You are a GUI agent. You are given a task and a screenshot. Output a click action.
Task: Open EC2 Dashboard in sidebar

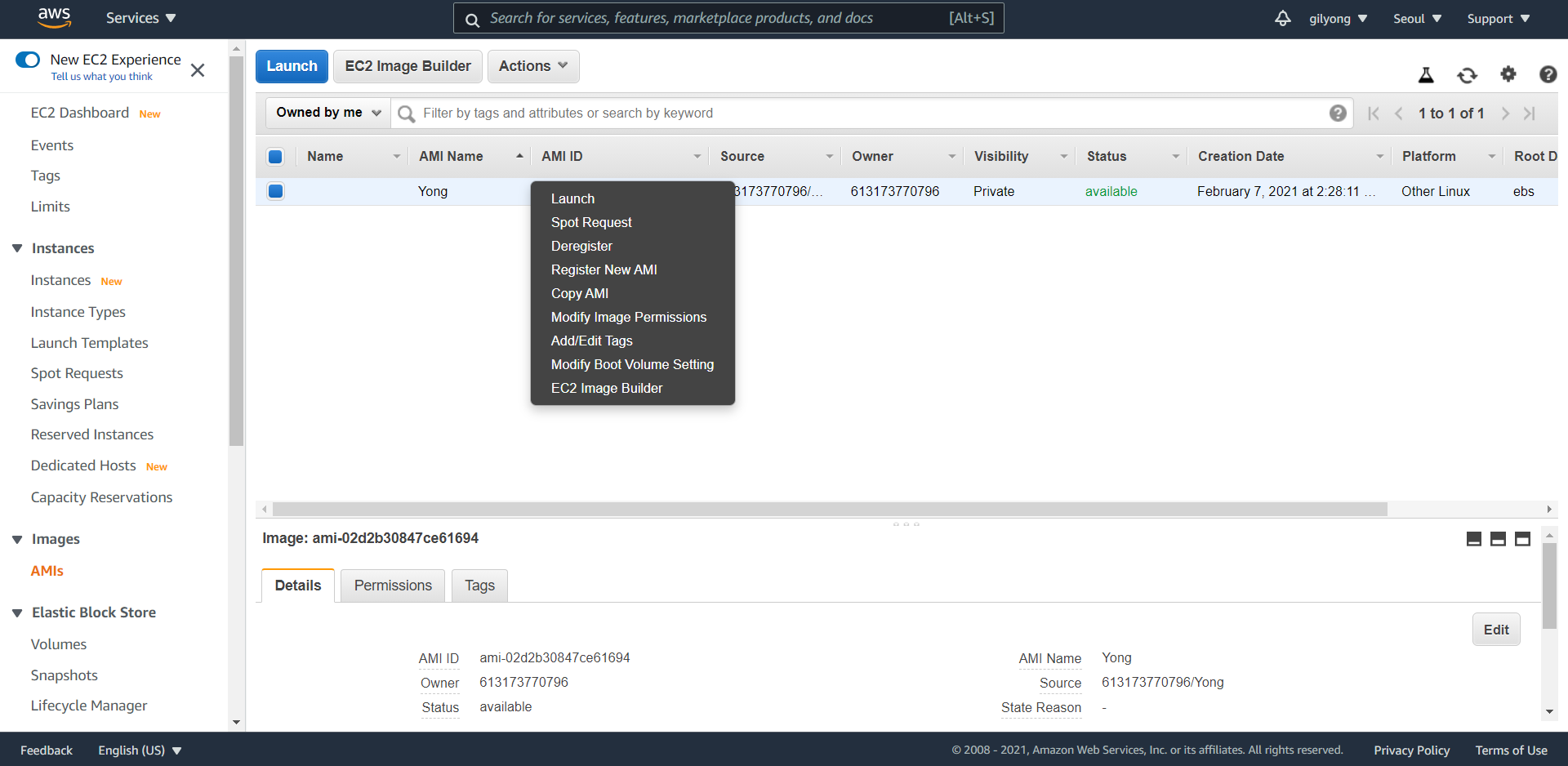coord(80,113)
